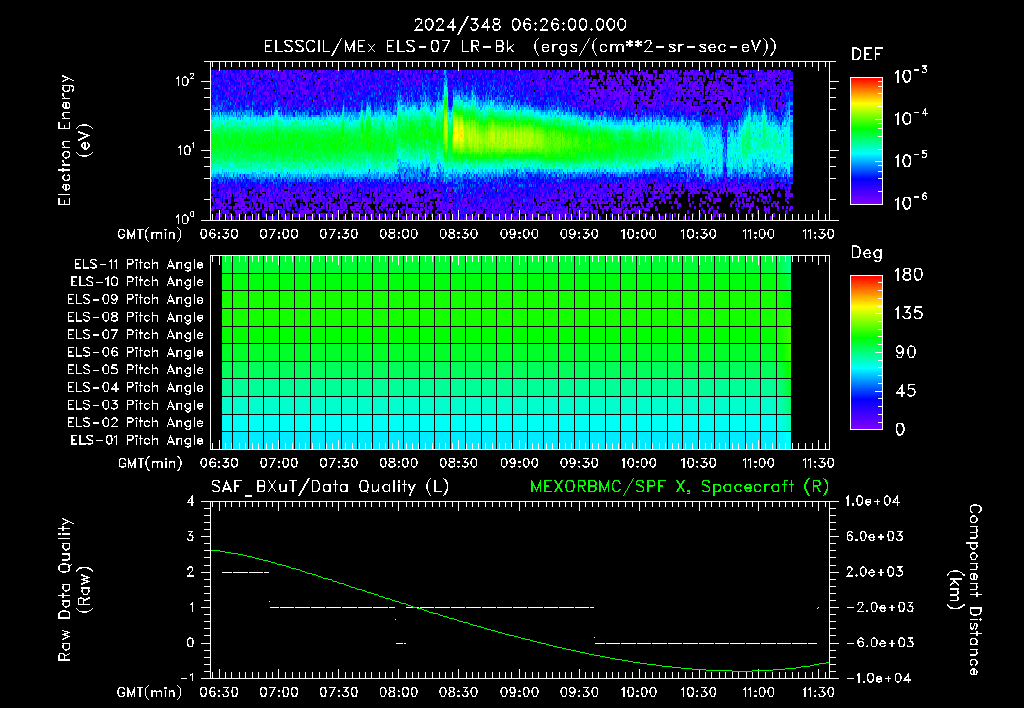Viewport: 1024px width, 708px height.
Task: Click the ELS-04 Pitch Angle row label
Action: 135,387
